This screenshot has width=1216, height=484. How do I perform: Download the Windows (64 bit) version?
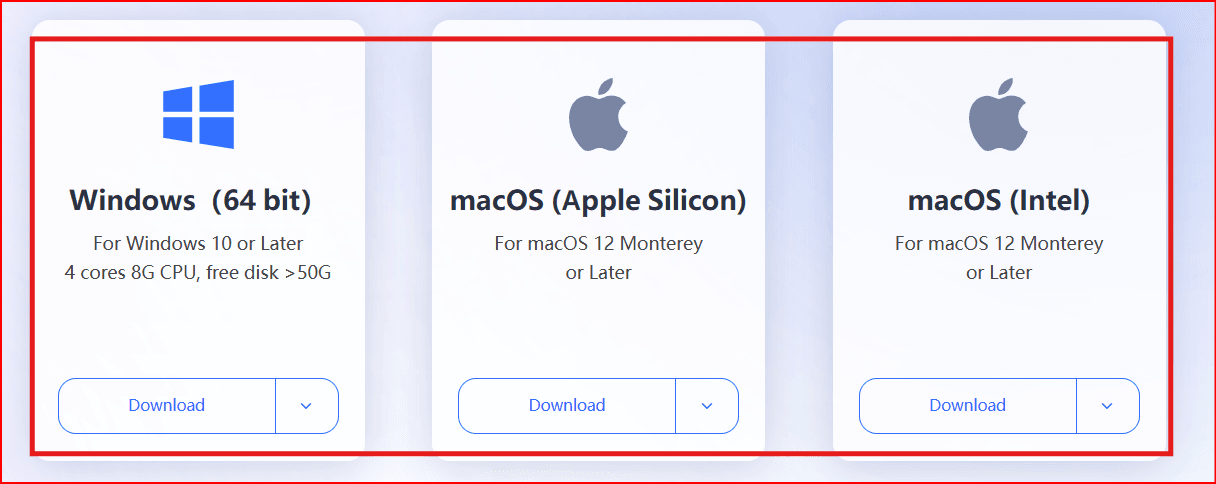(x=166, y=405)
